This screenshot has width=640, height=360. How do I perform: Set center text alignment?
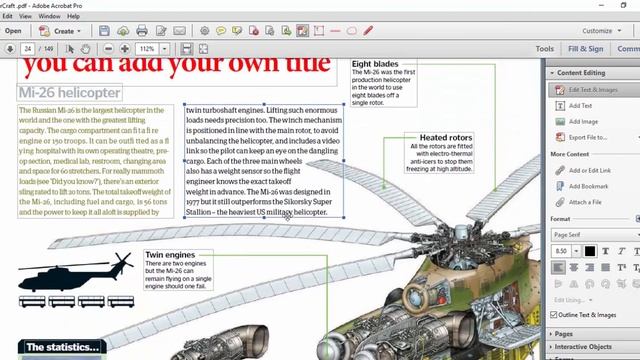click(573, 268)
